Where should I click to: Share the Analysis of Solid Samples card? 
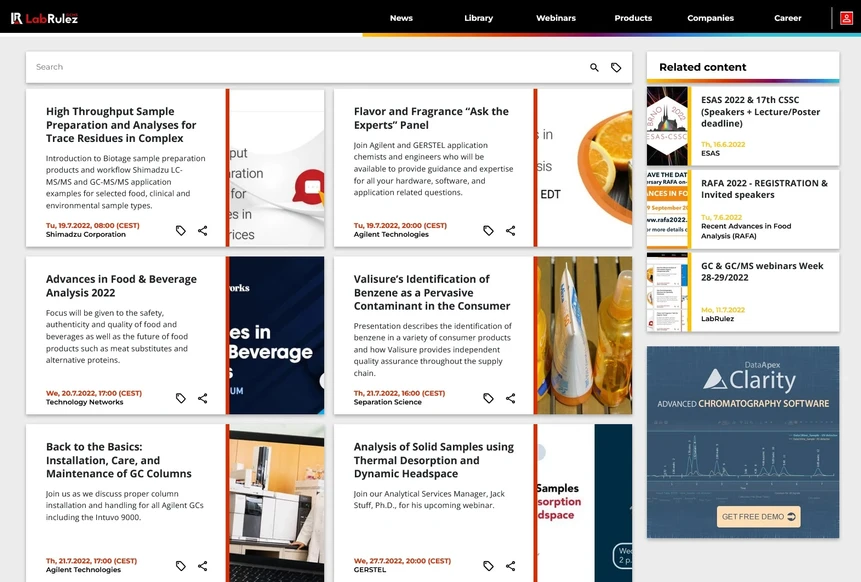(511, 566)
